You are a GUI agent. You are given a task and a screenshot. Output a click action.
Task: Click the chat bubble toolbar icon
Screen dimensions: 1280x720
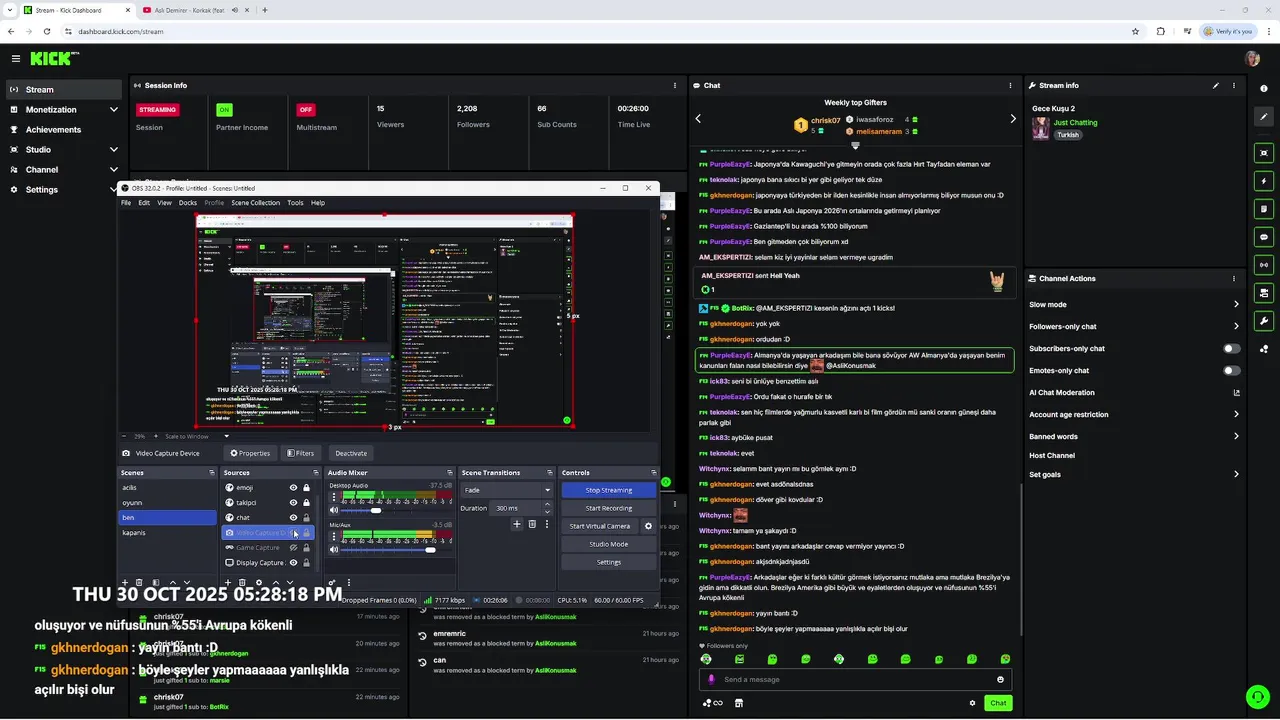(x=1264, y=237)
